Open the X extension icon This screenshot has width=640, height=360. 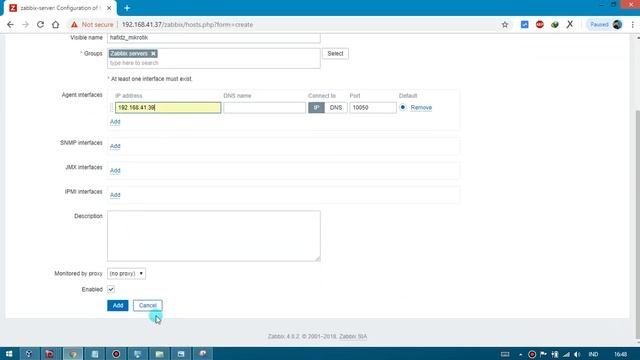point(570,24)
